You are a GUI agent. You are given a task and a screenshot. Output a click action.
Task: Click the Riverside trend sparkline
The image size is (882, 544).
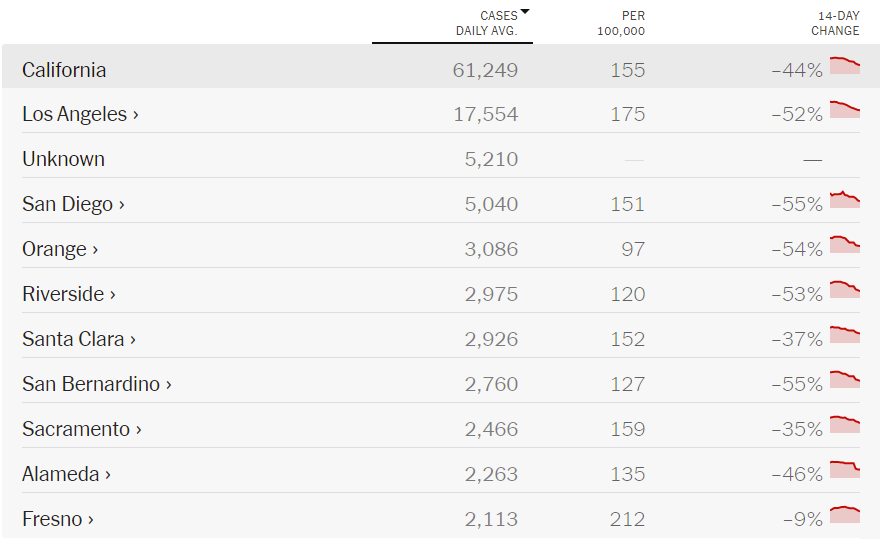pyautogui.click(x=845, y=290)
